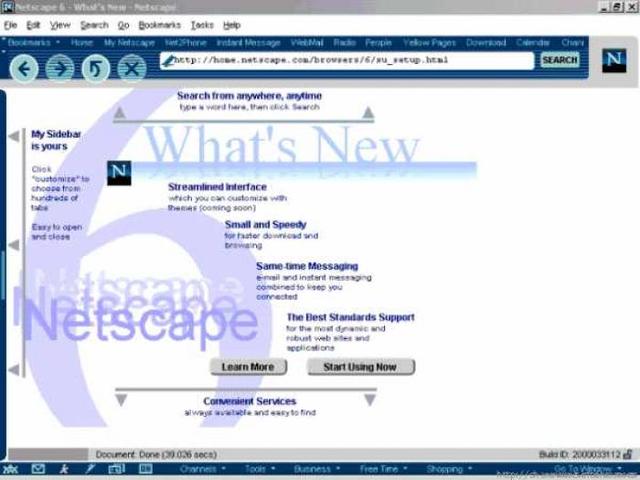Open the Free Time dropdown in the taskbar
The width and height of the screenshot is (640, 480).
[383, 469]
